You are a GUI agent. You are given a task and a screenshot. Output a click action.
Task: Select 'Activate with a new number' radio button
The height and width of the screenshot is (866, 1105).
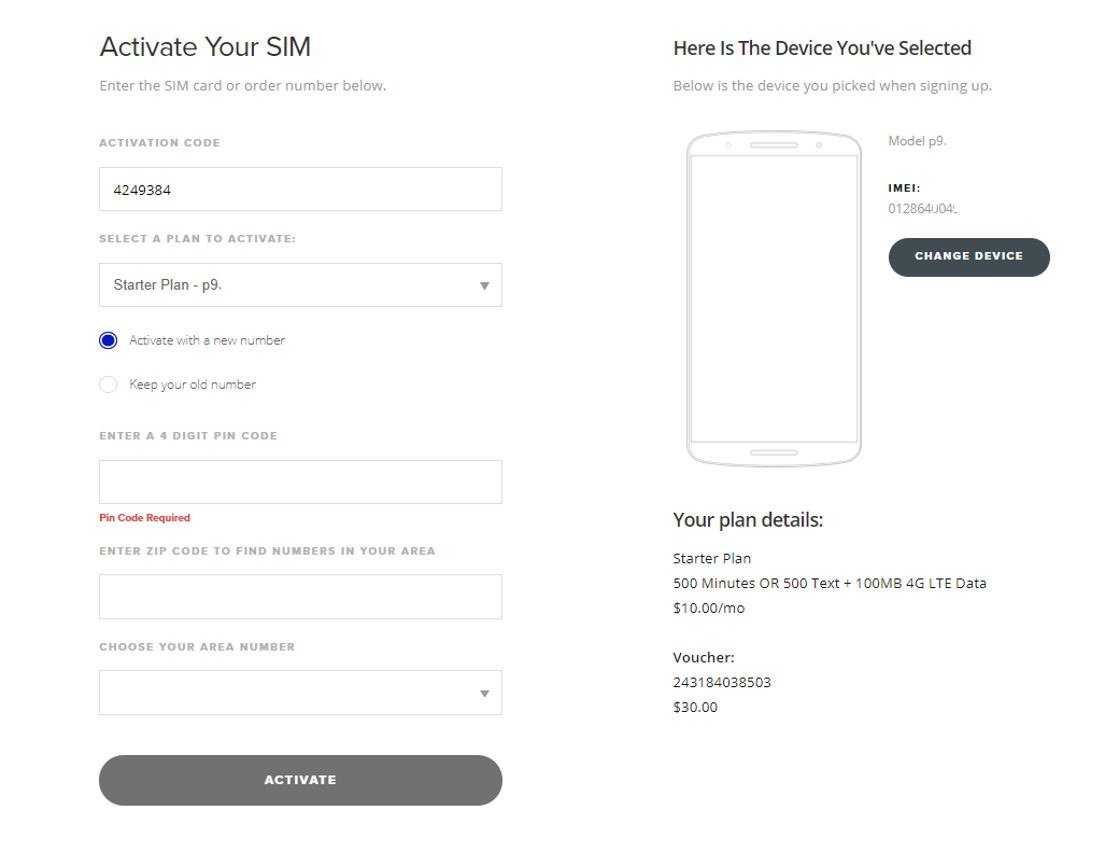(108, 340)
